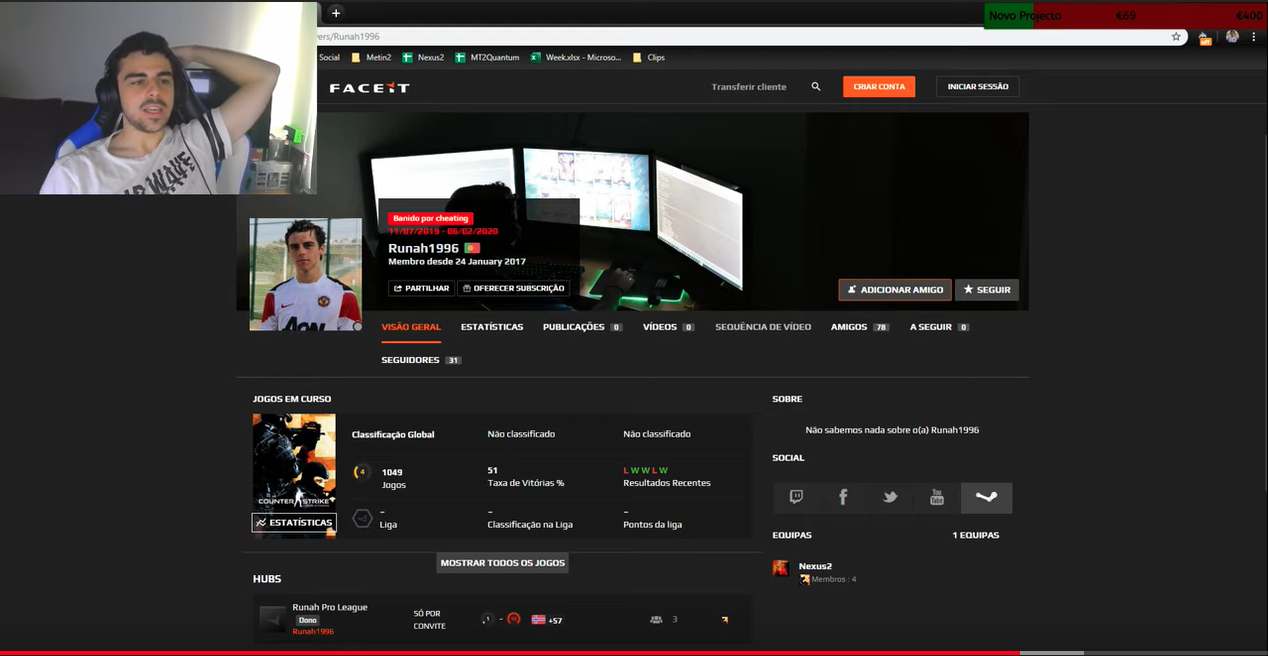Click the 1 Equipas count text
Image resolution: width=1268 pixels, height=656 pixels.
point(975,535)
